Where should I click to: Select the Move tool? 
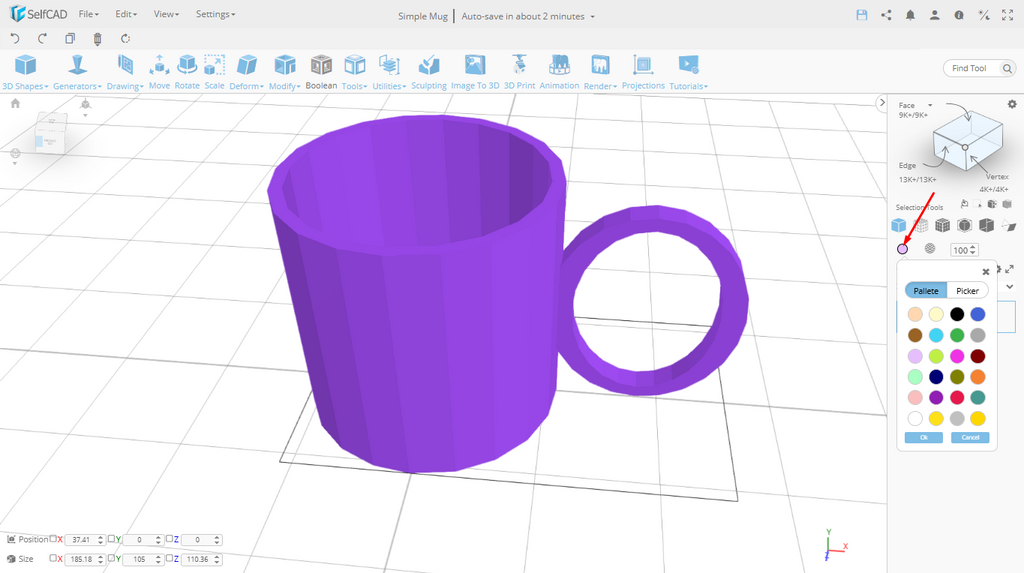coord(159,73)
